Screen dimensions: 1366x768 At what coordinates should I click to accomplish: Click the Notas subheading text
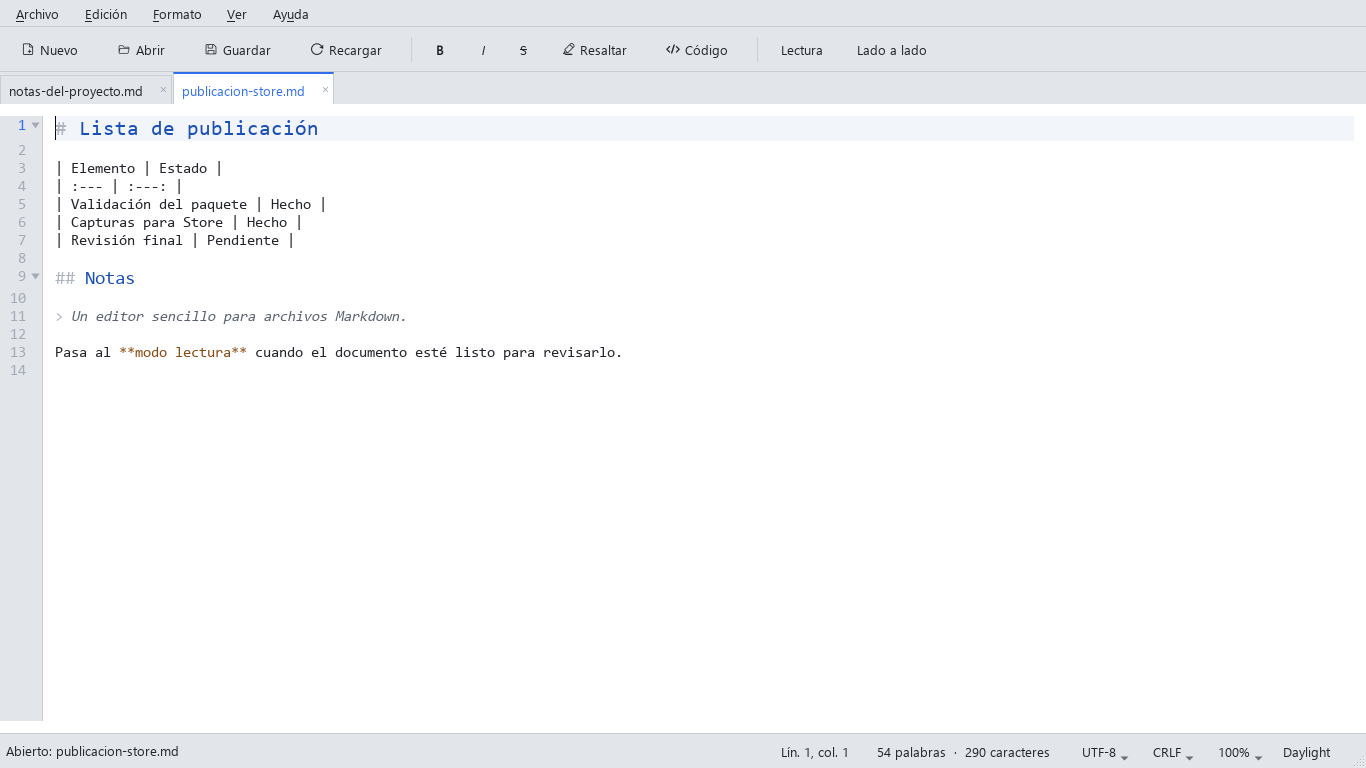(x=110, y=278)
